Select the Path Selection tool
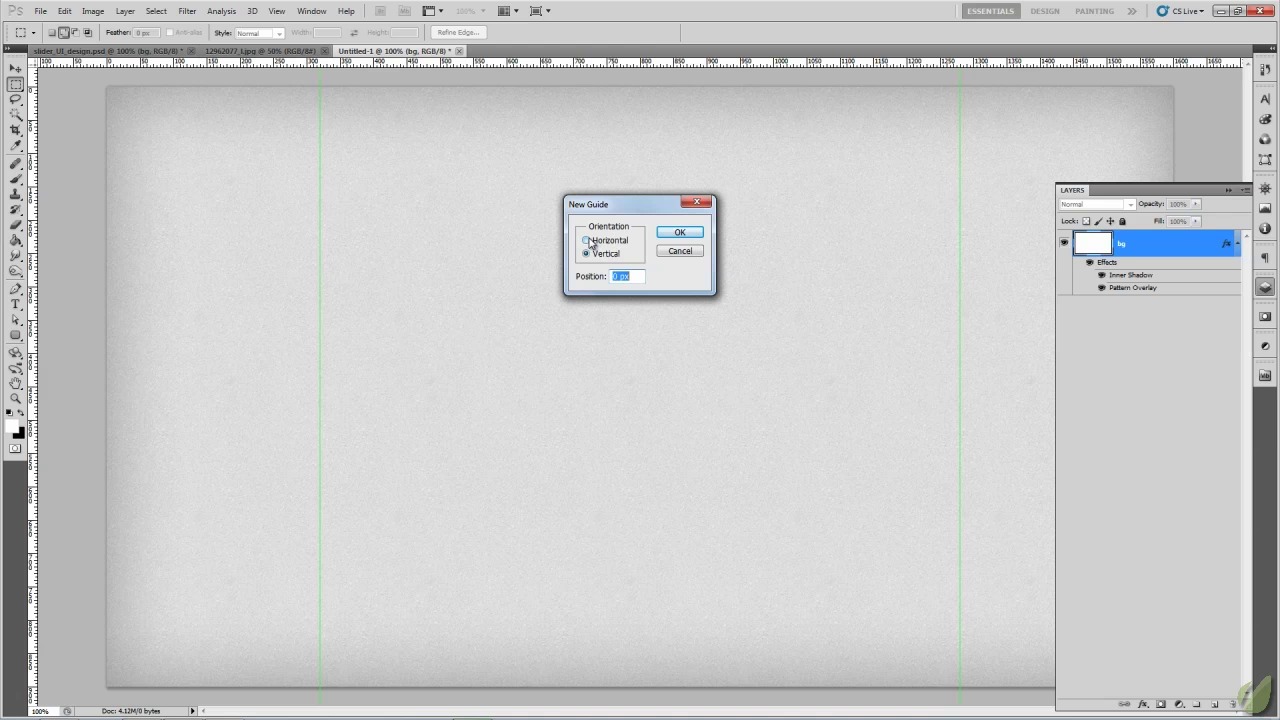The width and height of the screenshot is (1280, 720). (x=15, y=320)
